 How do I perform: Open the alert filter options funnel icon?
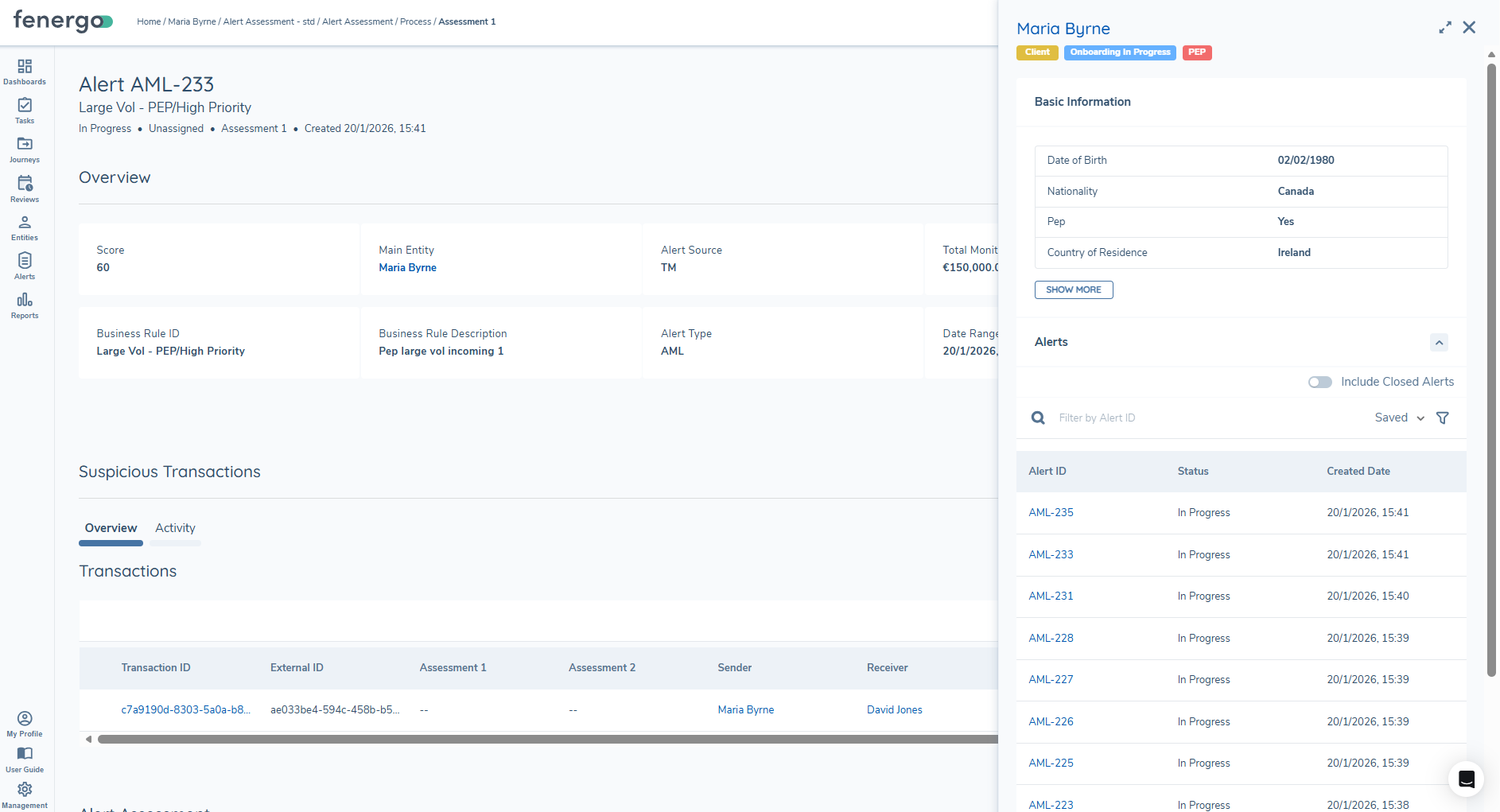[x=1443, y=418]
